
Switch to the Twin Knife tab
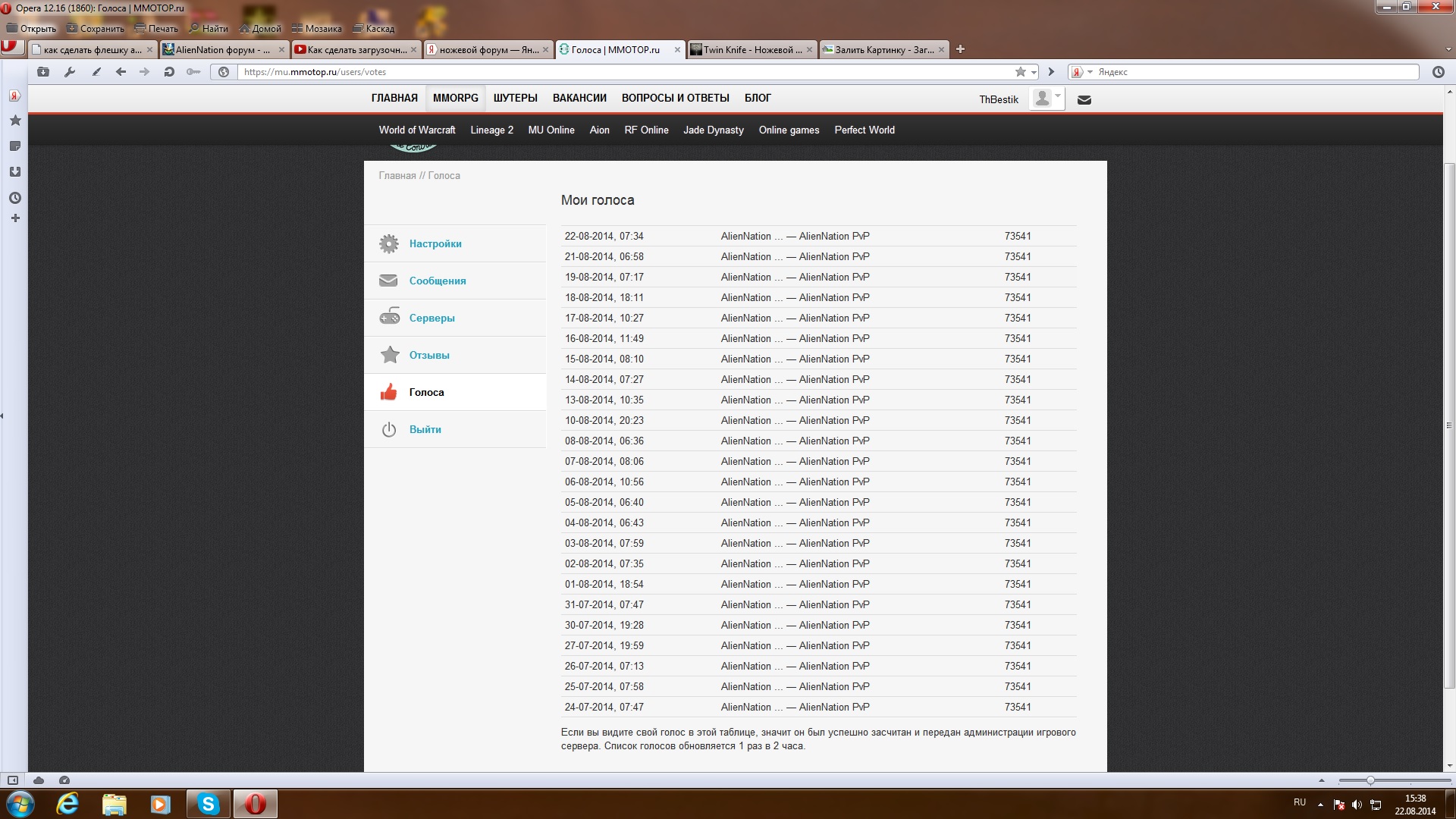coord(752,49)
